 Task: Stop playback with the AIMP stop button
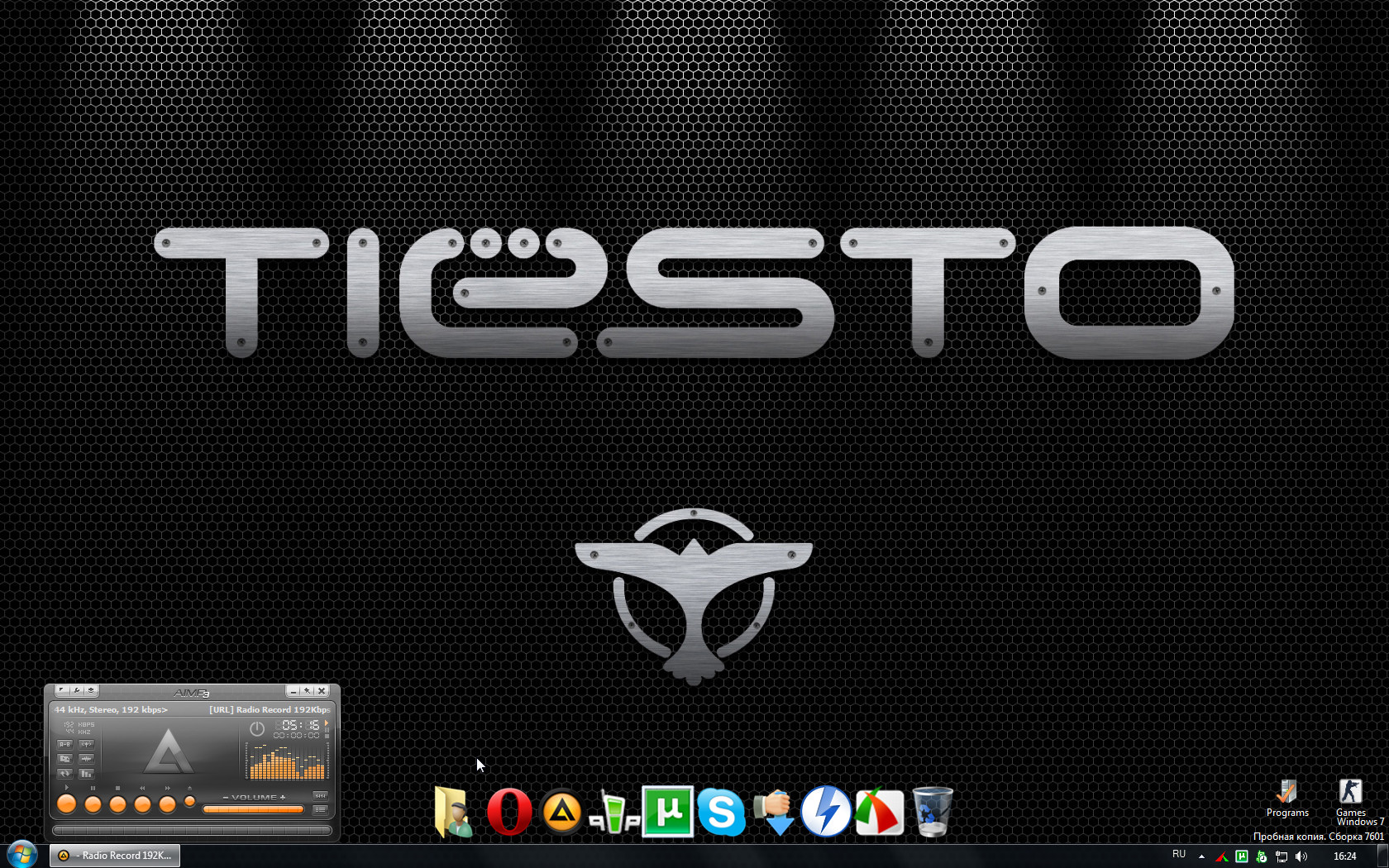click(x=117, y=804)
